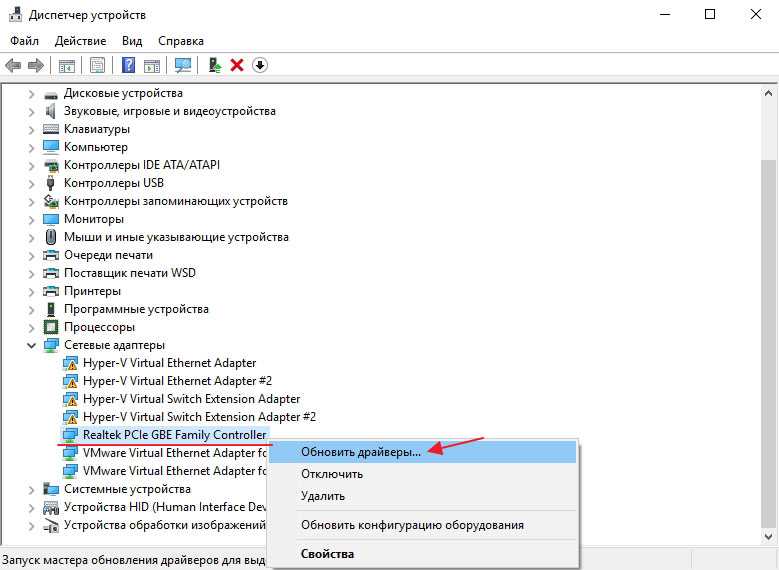The width and height of the screenshot is (779, 570).
Task: Click the vertical scrollbar thumb
Action: [x=769, y=343]
